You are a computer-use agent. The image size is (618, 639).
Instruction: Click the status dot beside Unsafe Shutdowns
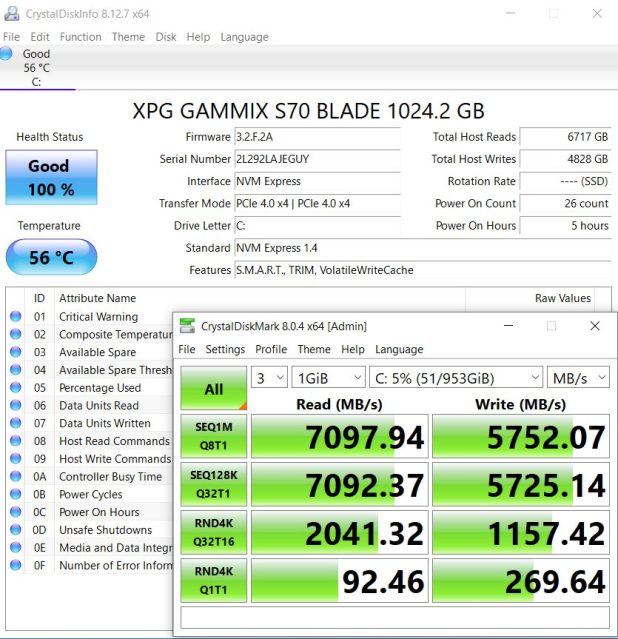click(x=15, y=530)
